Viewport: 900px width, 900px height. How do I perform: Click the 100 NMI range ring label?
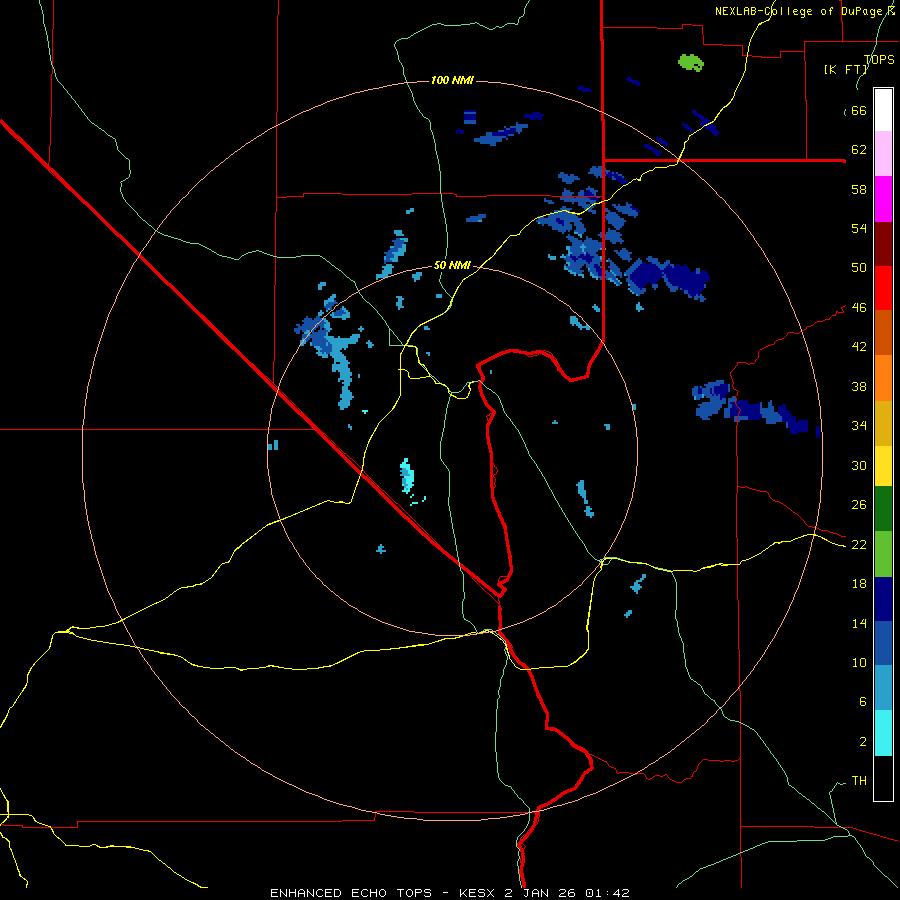[x=452, y=80]
